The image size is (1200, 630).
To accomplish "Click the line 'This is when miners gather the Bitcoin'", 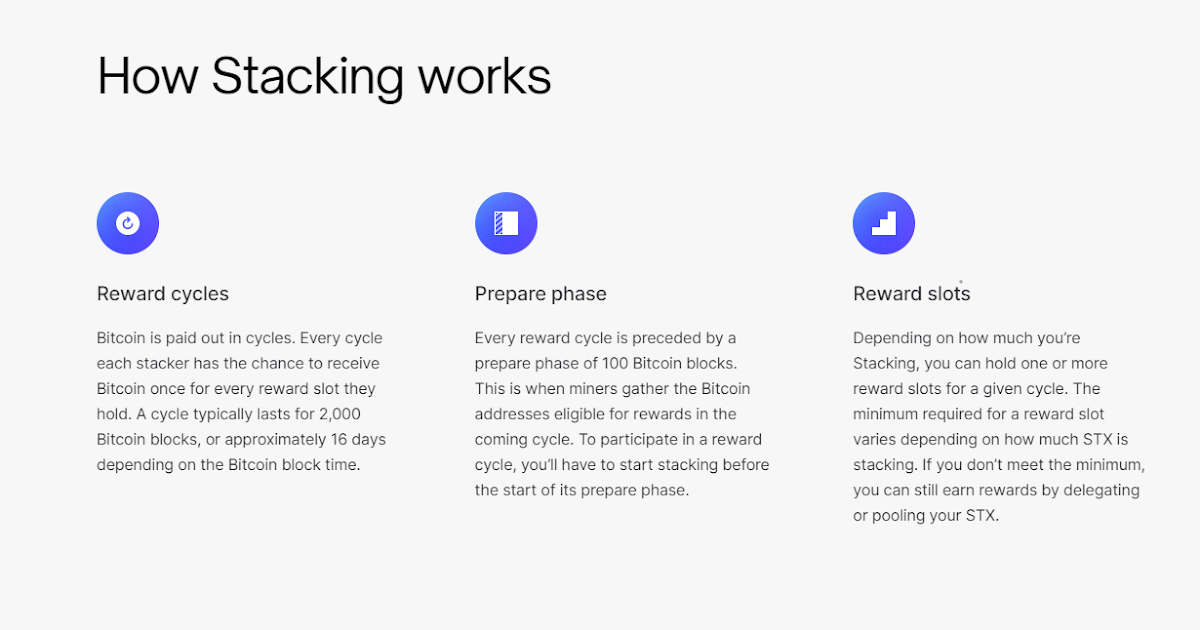I will click(x=613, y=388).
